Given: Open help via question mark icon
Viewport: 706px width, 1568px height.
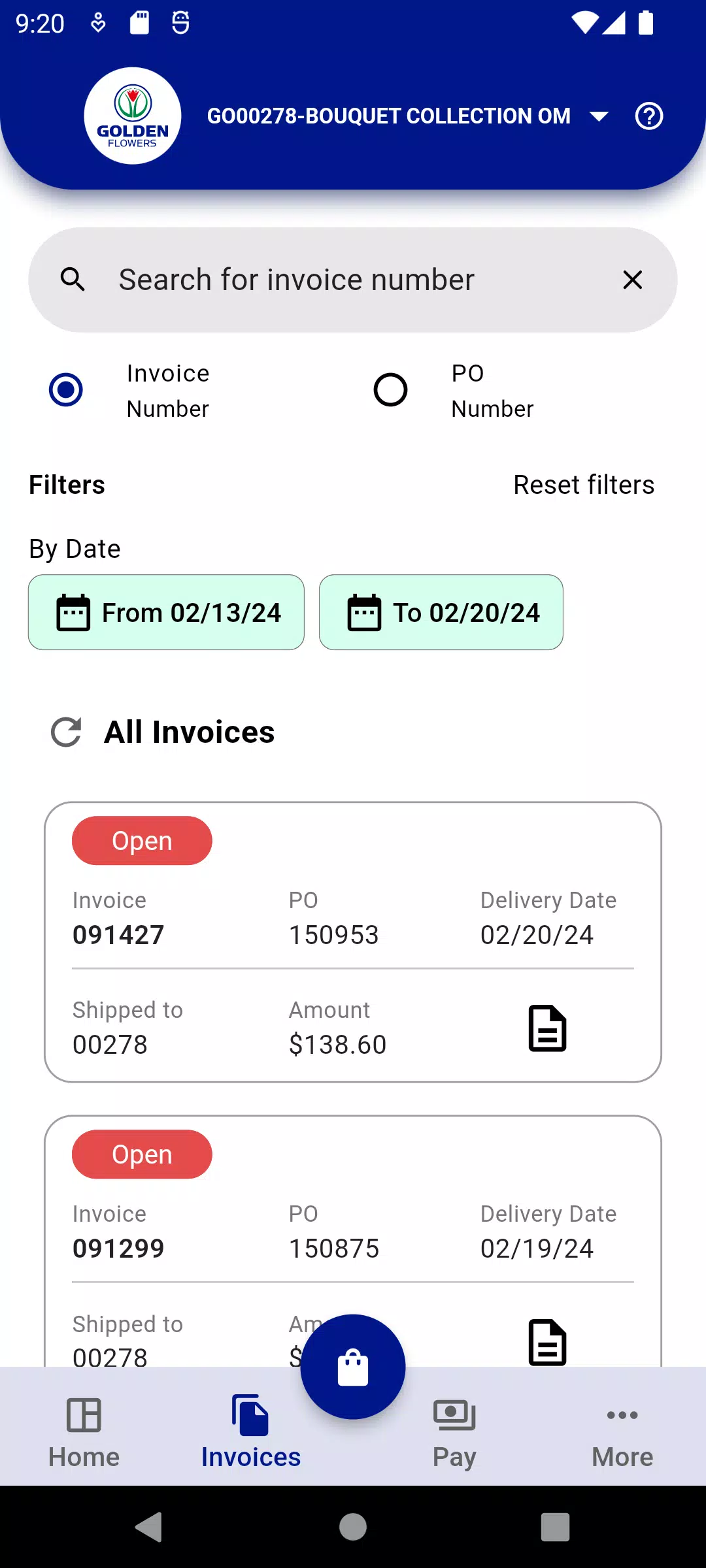Looking at the screenshot, I should (x=648, y=116).
